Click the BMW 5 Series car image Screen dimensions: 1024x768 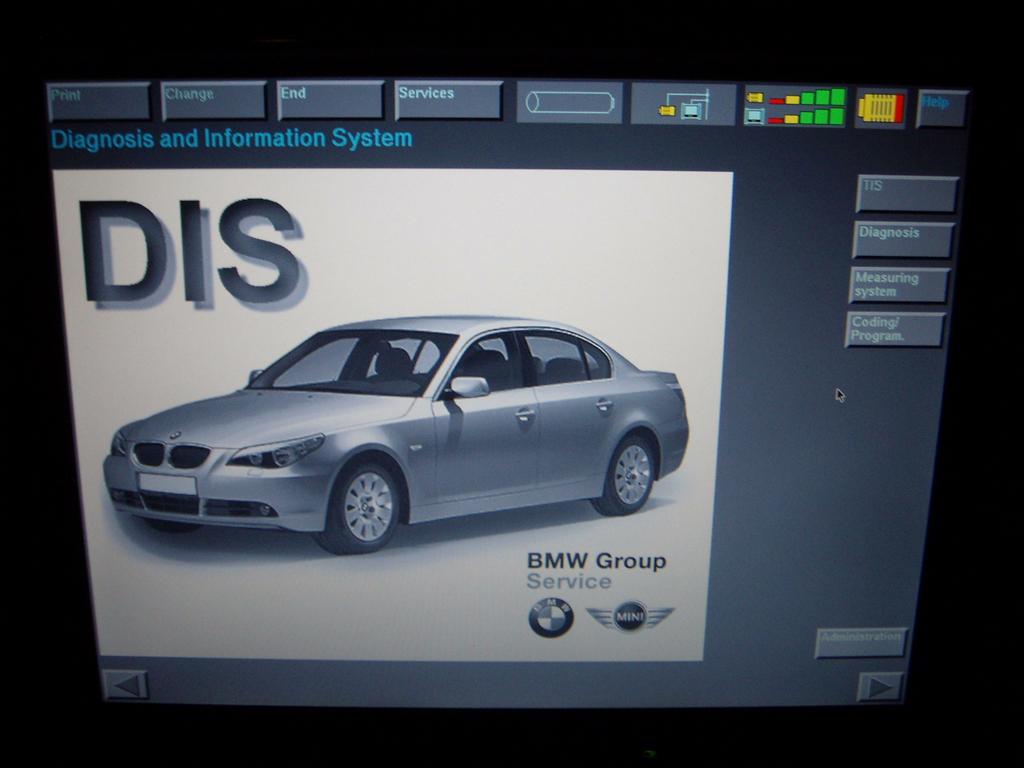click(x=396, y=434)
